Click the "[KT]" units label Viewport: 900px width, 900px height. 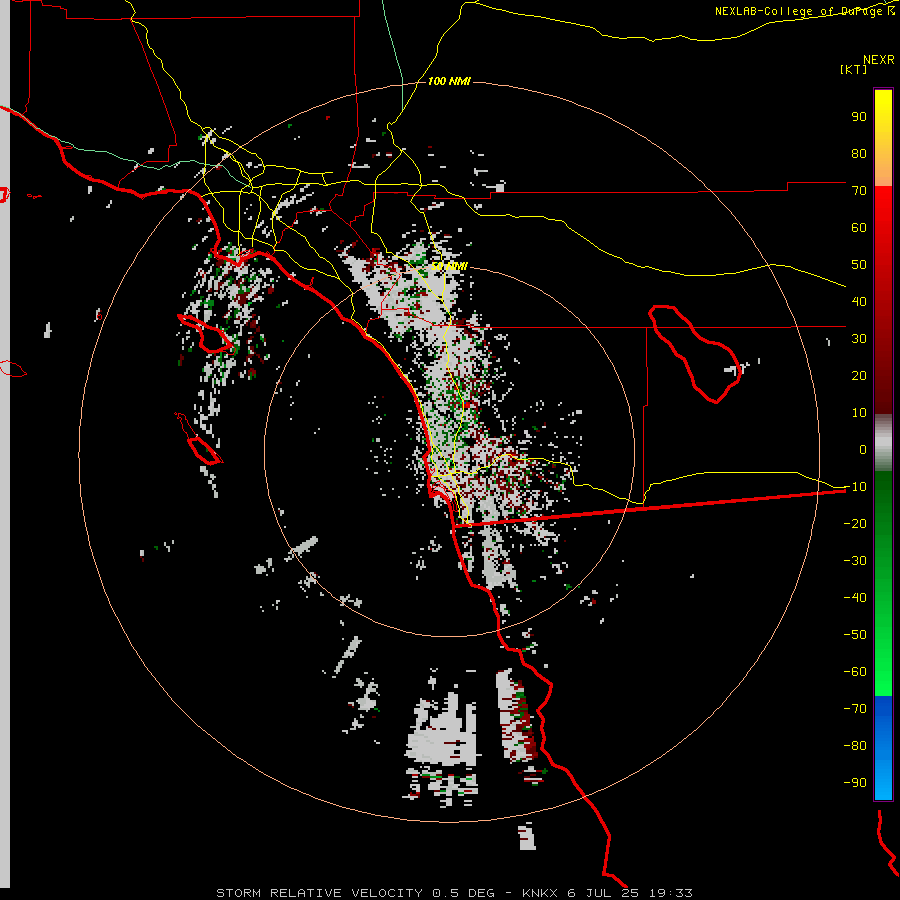[x=854, y=69]
